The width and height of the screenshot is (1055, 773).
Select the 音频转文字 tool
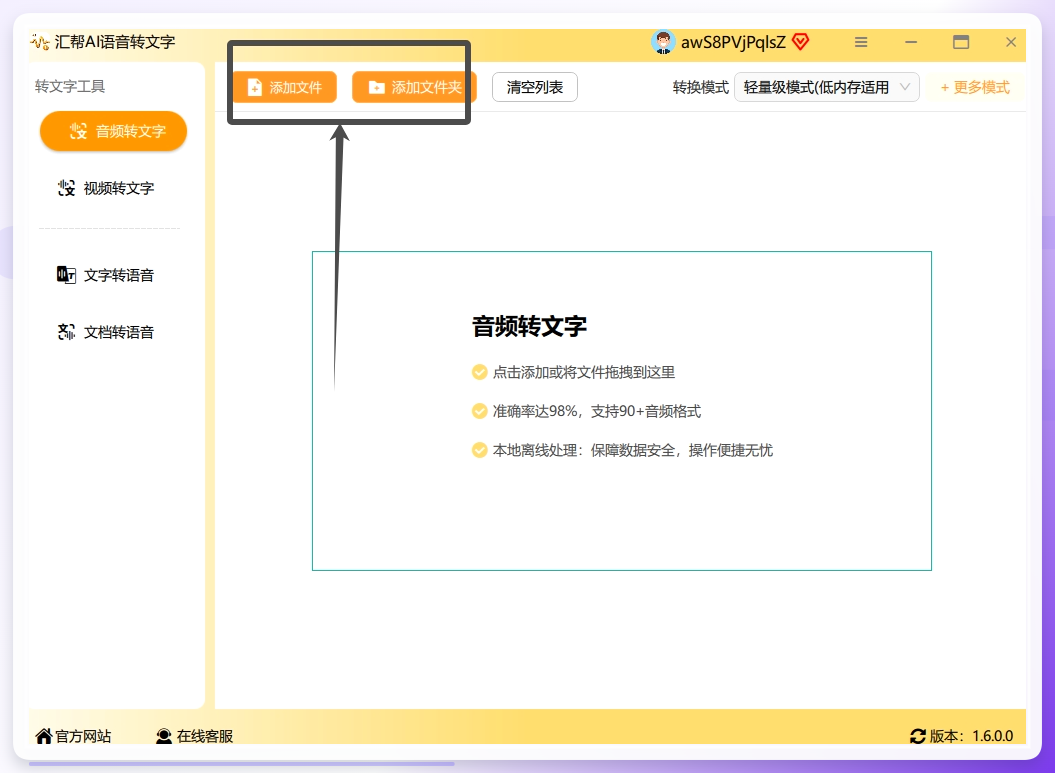click(x=113, y=131)
